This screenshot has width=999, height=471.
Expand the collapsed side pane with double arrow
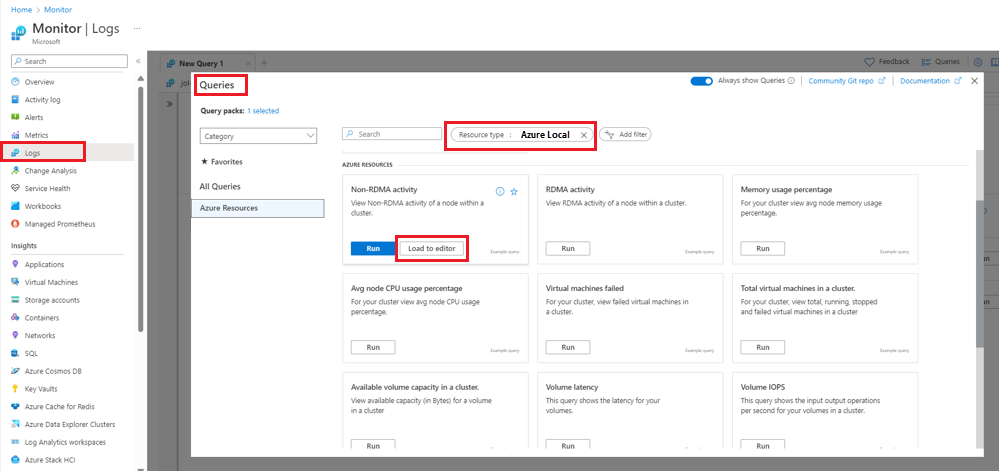tap(169, 103)
